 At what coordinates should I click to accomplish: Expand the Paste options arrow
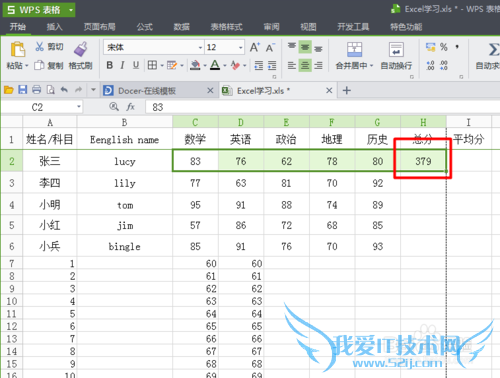click(27, 65)
